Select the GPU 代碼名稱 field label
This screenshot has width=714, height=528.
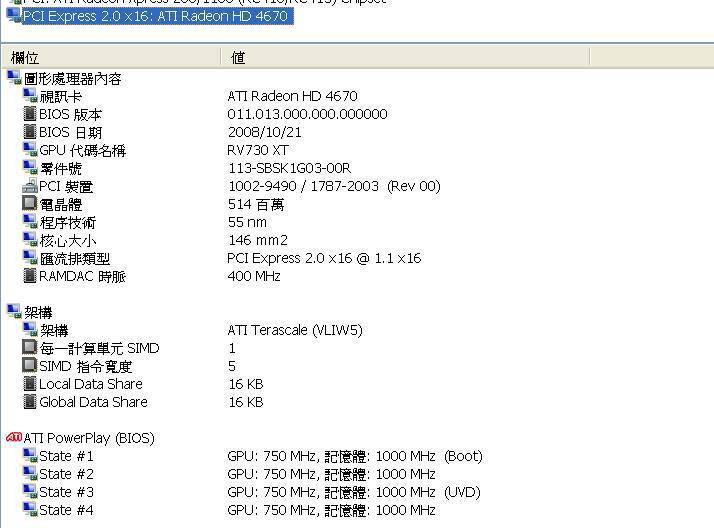click(82, 150)
